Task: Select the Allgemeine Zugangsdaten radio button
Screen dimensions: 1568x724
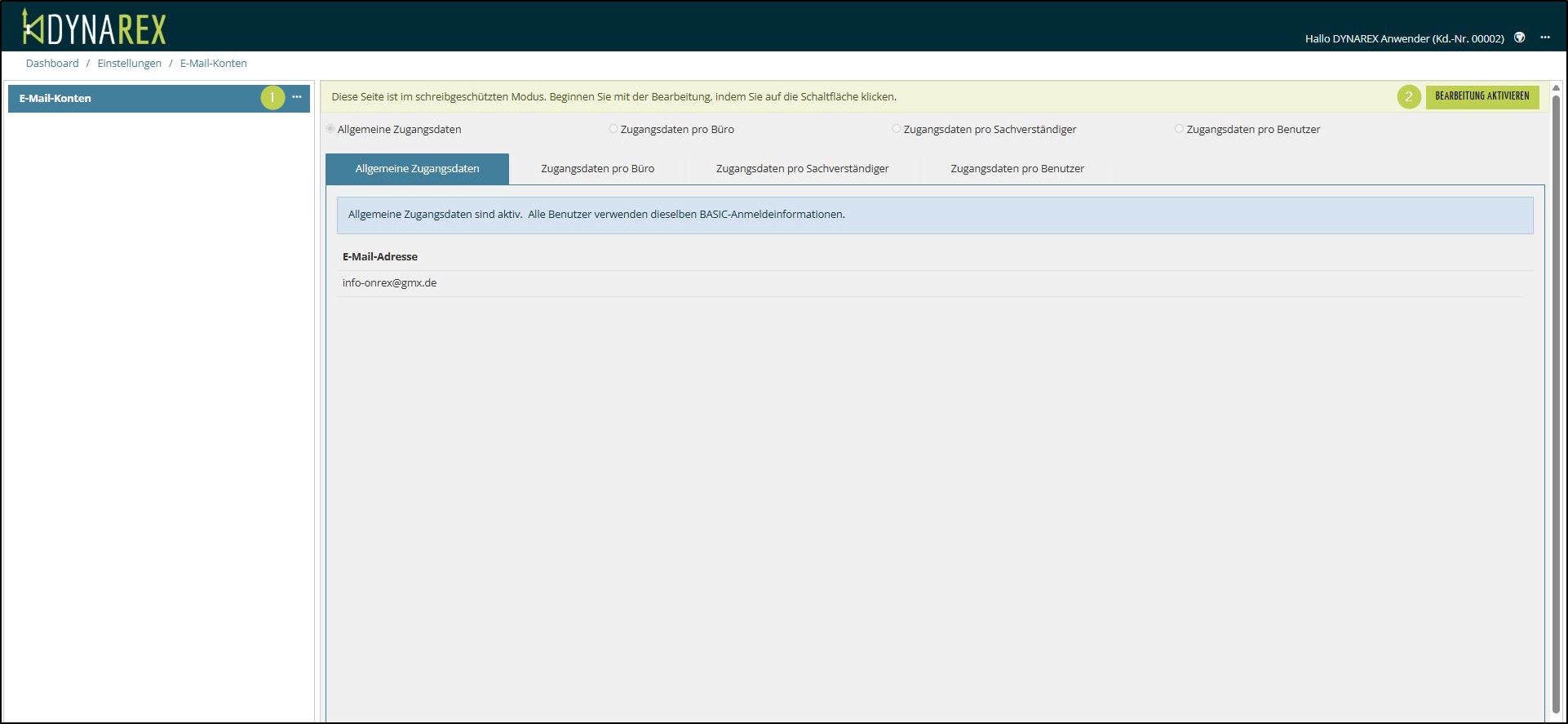Action: 330,129
